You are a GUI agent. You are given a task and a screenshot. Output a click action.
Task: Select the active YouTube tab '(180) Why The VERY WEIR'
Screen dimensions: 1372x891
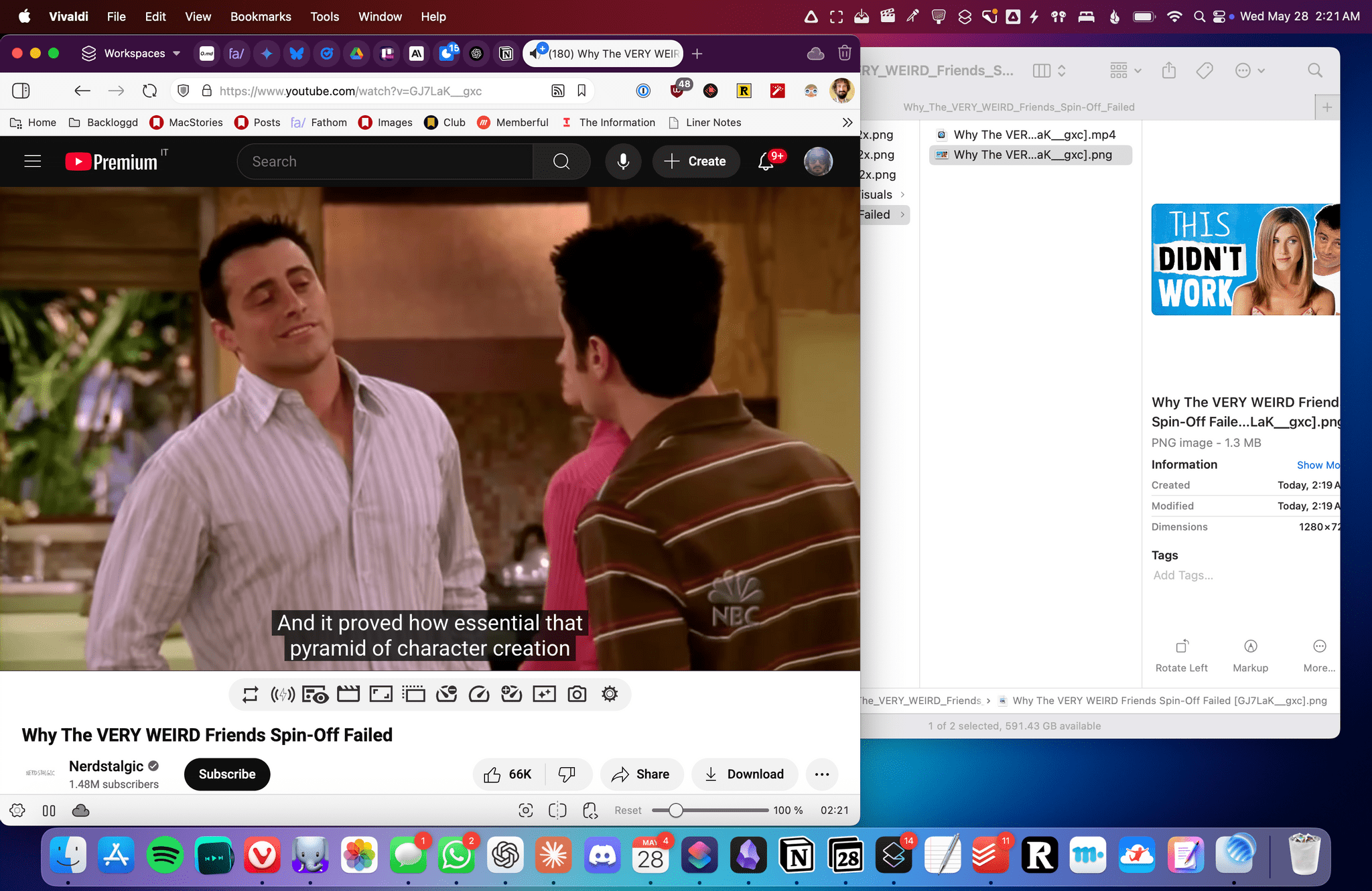[x=603, y=54]
